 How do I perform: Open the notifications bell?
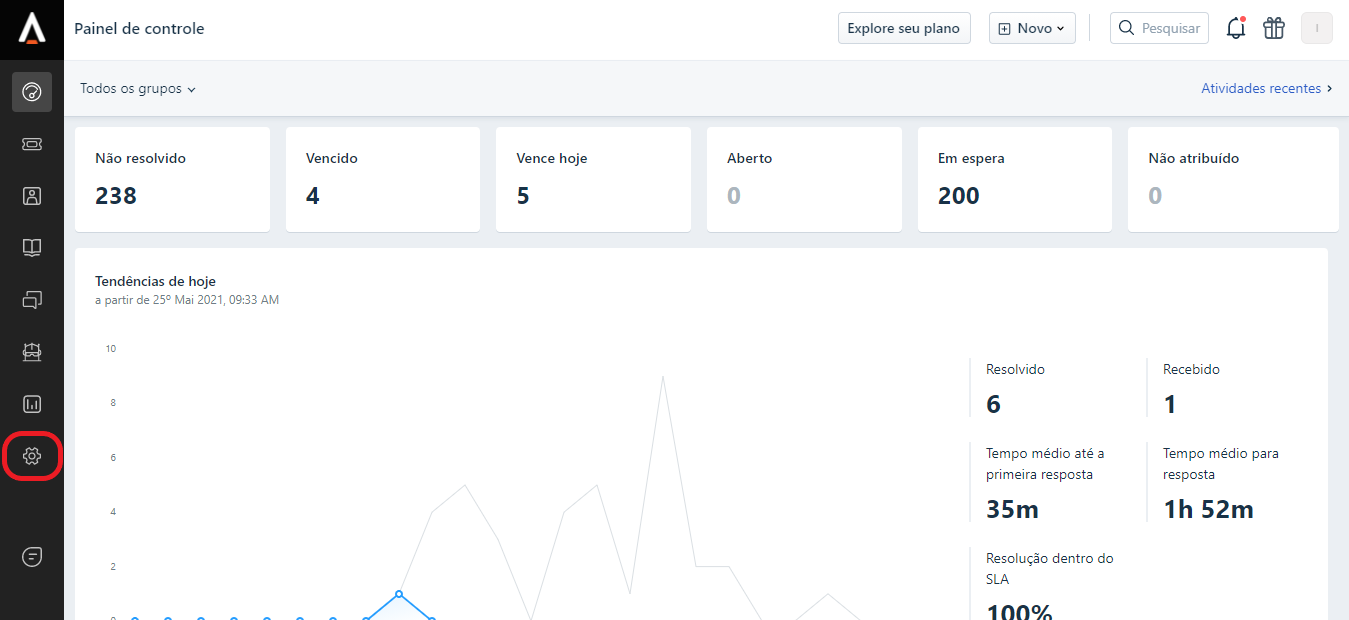coord(1236,28)
